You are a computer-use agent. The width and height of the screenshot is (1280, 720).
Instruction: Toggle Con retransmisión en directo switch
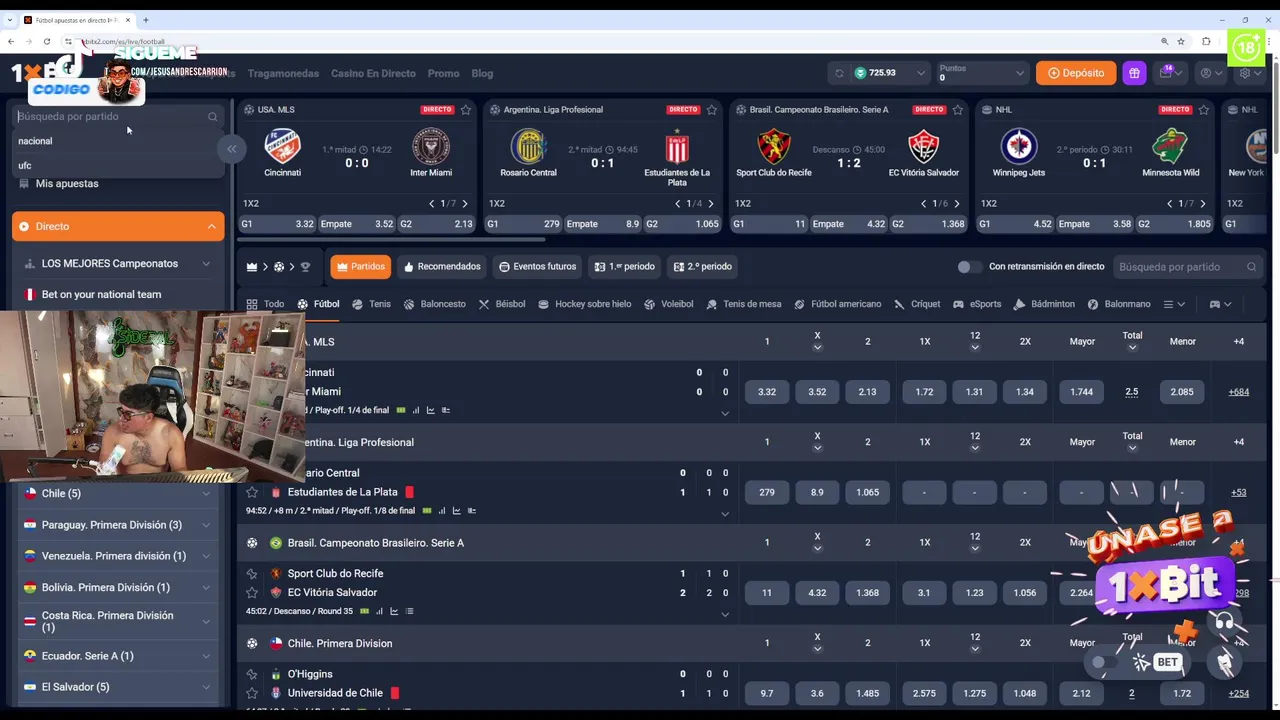point(968,267)
